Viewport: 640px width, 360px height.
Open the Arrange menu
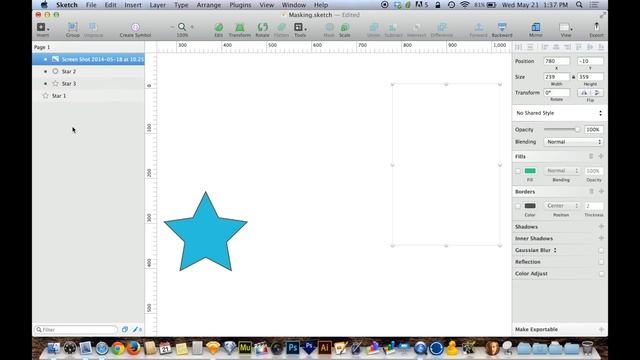pos(209,5)
